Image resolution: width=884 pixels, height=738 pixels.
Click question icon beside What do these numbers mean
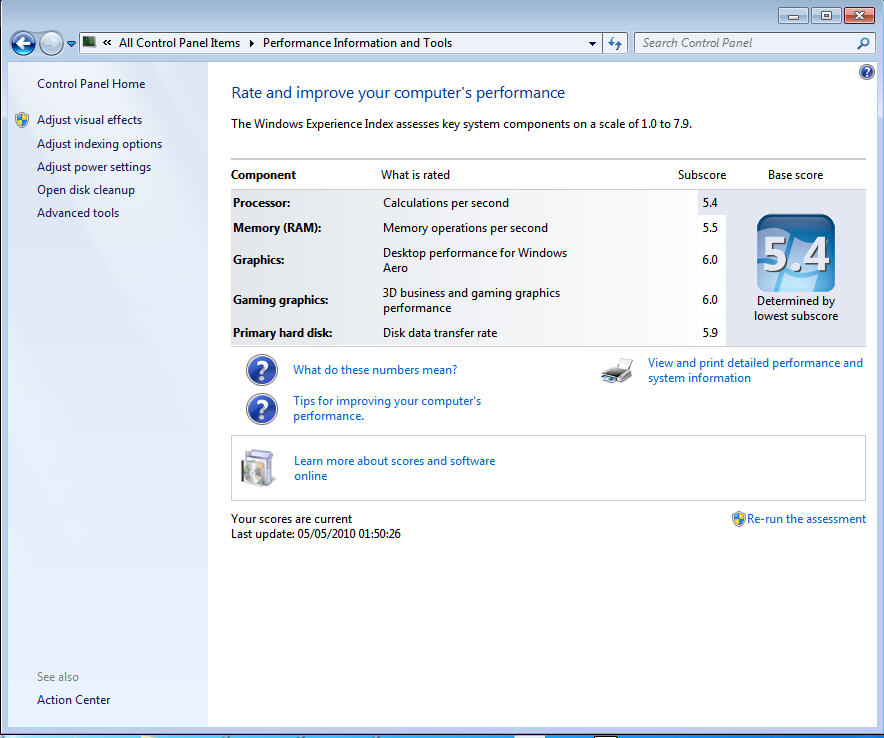pos(262,370)
